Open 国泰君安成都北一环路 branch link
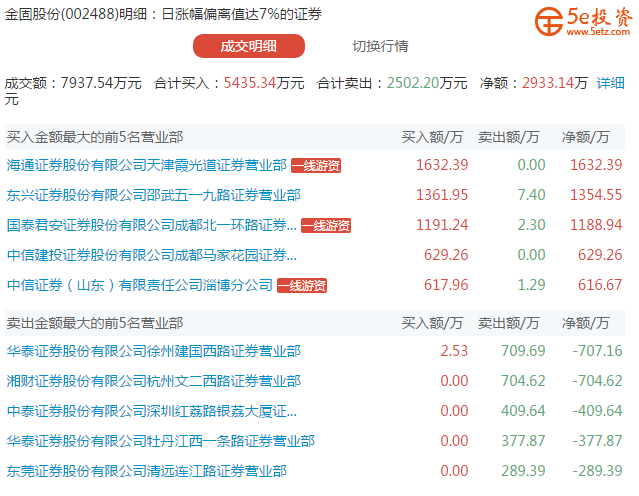This screenshot has width=639, height=496. coord(152,225)
